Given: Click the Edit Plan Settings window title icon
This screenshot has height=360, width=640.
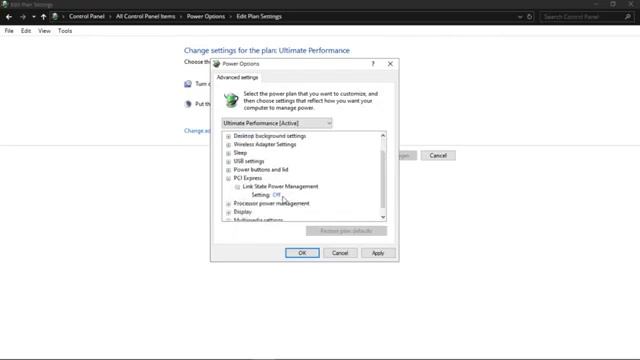Looking at the screenshot, I should click(x=4, y=4).
